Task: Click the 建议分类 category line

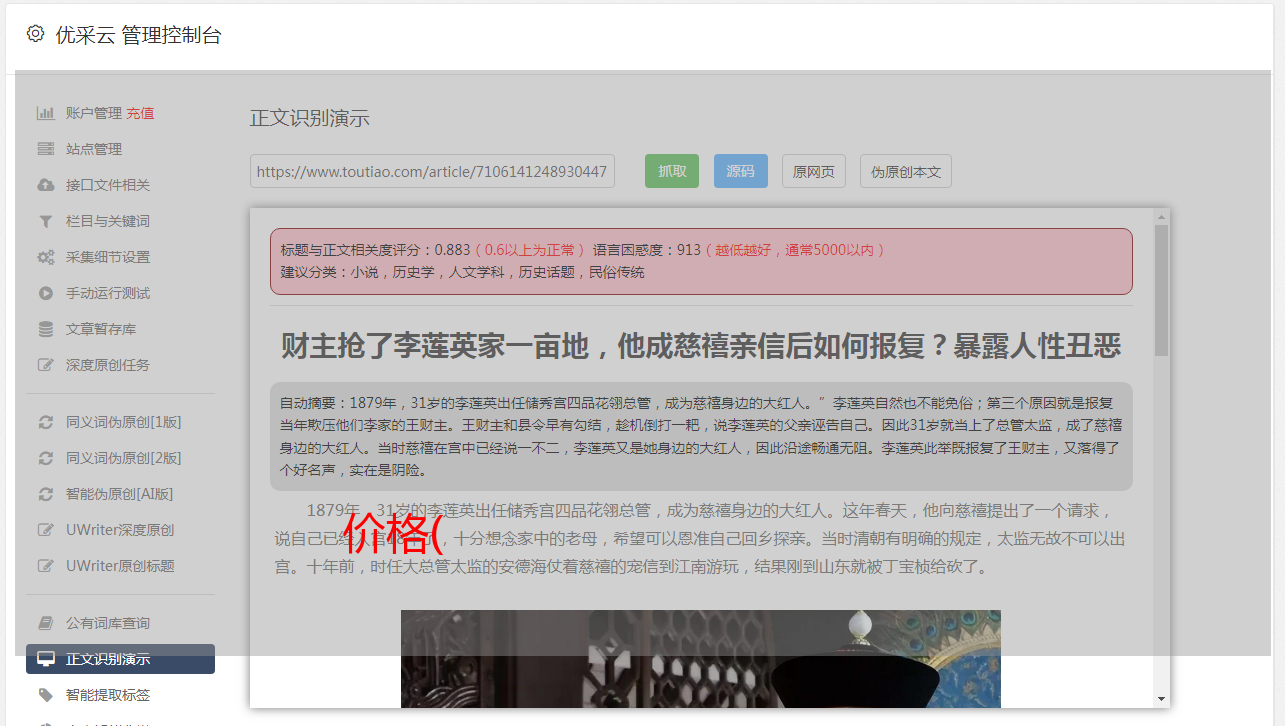Action: [x=462, y=272]
